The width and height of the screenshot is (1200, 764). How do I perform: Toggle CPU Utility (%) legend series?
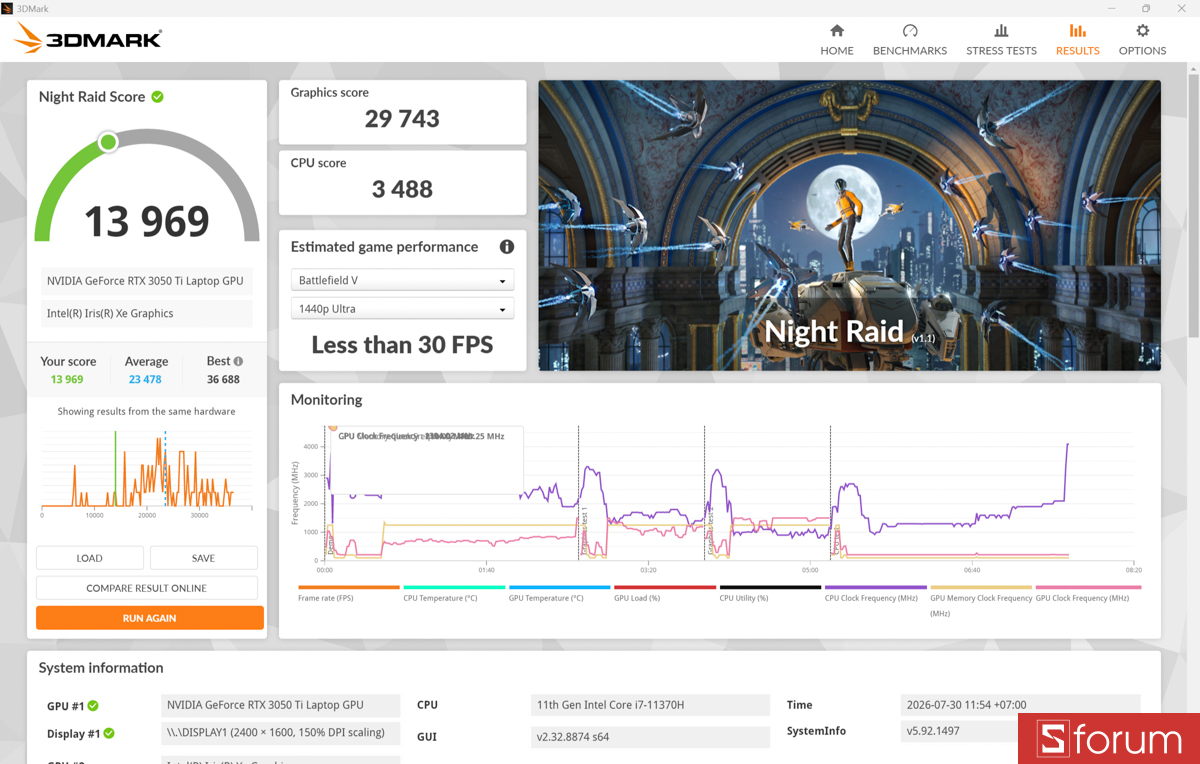(x=770, y=593)
